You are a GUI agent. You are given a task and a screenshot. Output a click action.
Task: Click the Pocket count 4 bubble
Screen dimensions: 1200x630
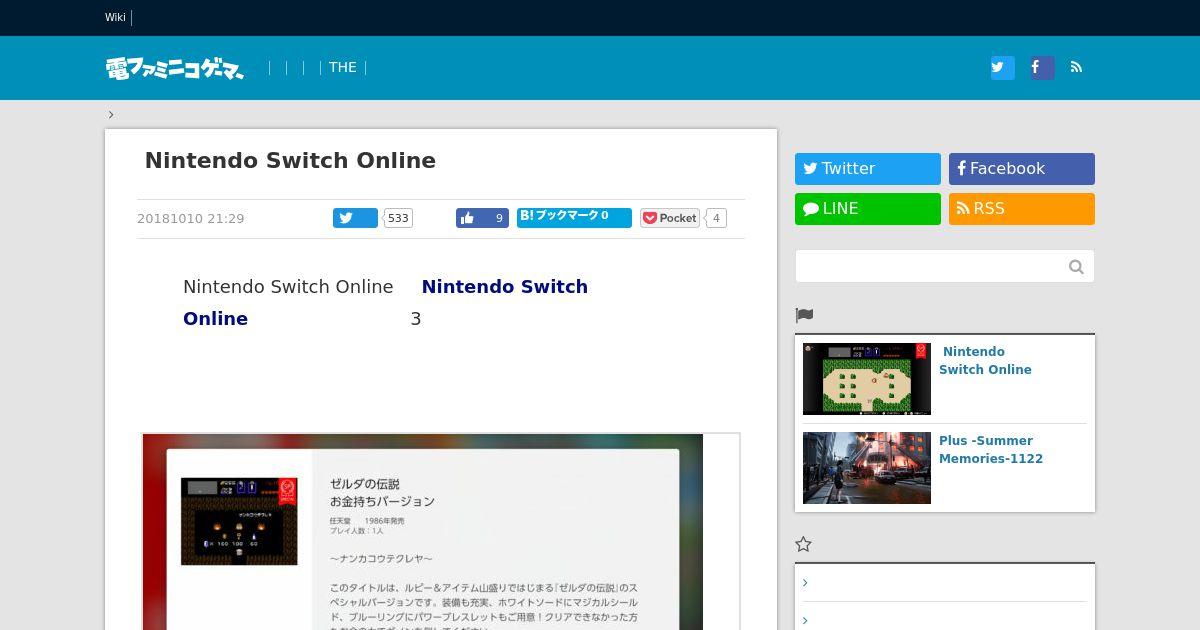[x=716, y=218]
